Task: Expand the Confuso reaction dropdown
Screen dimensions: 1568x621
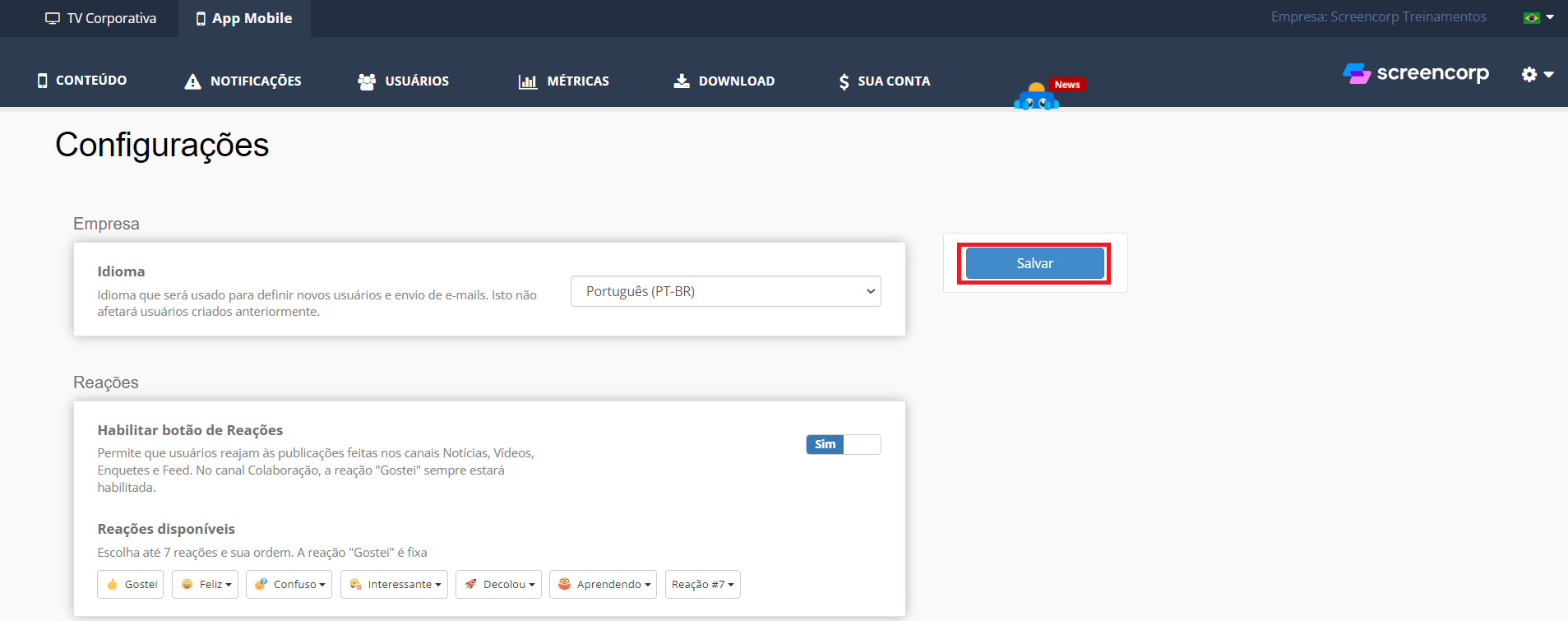Action: (x=289, y=584)
